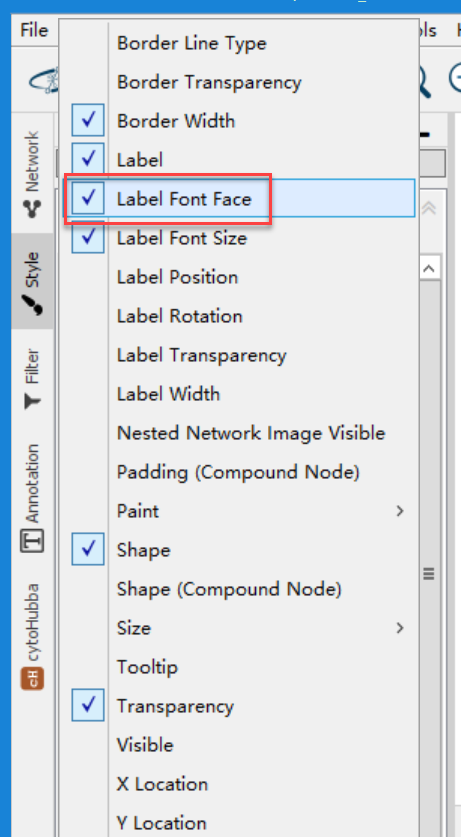
Task: Expand the Paint submenu arrow
Action: pyautogui.click(x=400, y=511)
